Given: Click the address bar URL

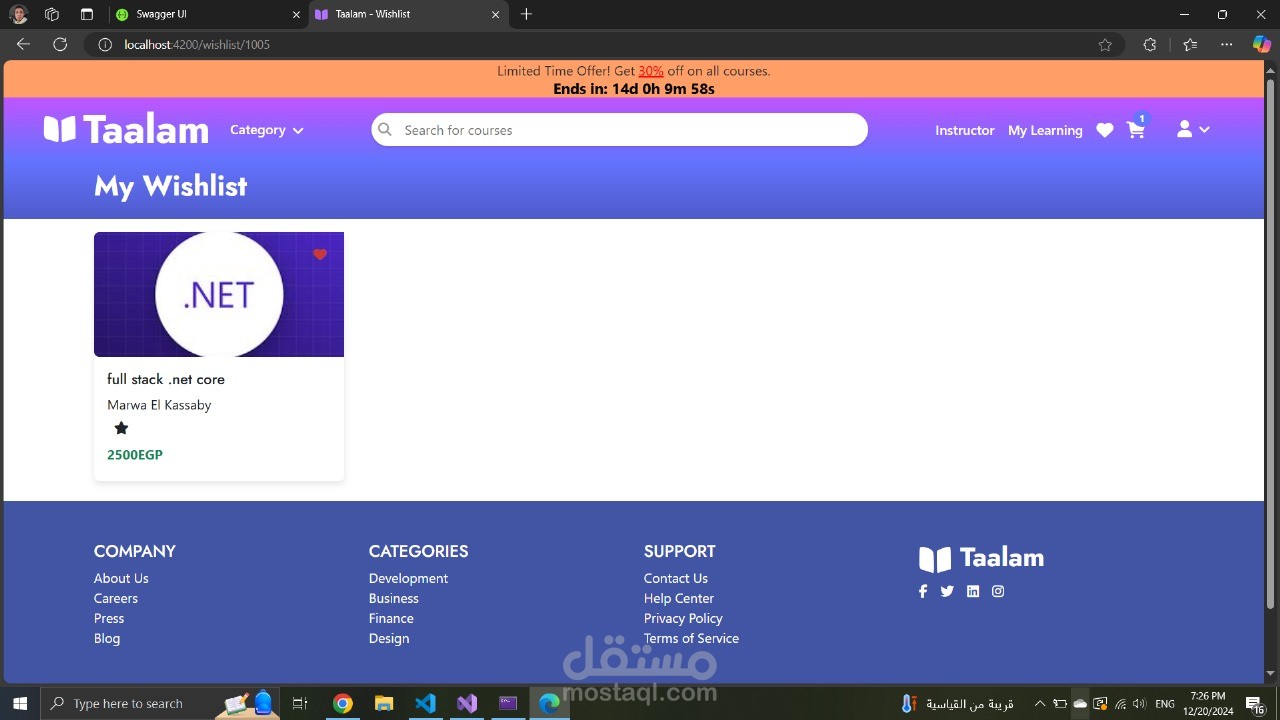Looking at the screenshot, I should pyautogui.click(x=197, y=44).
